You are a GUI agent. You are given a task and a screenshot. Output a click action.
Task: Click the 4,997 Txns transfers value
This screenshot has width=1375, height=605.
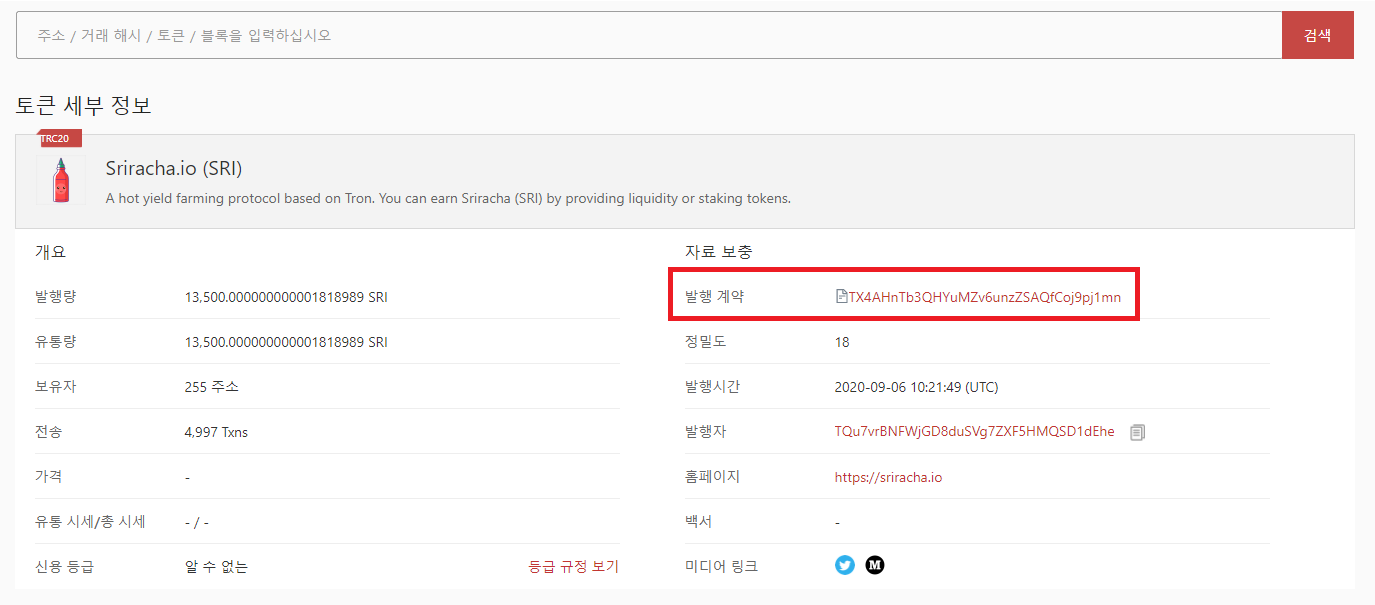(x=216, y=432)
